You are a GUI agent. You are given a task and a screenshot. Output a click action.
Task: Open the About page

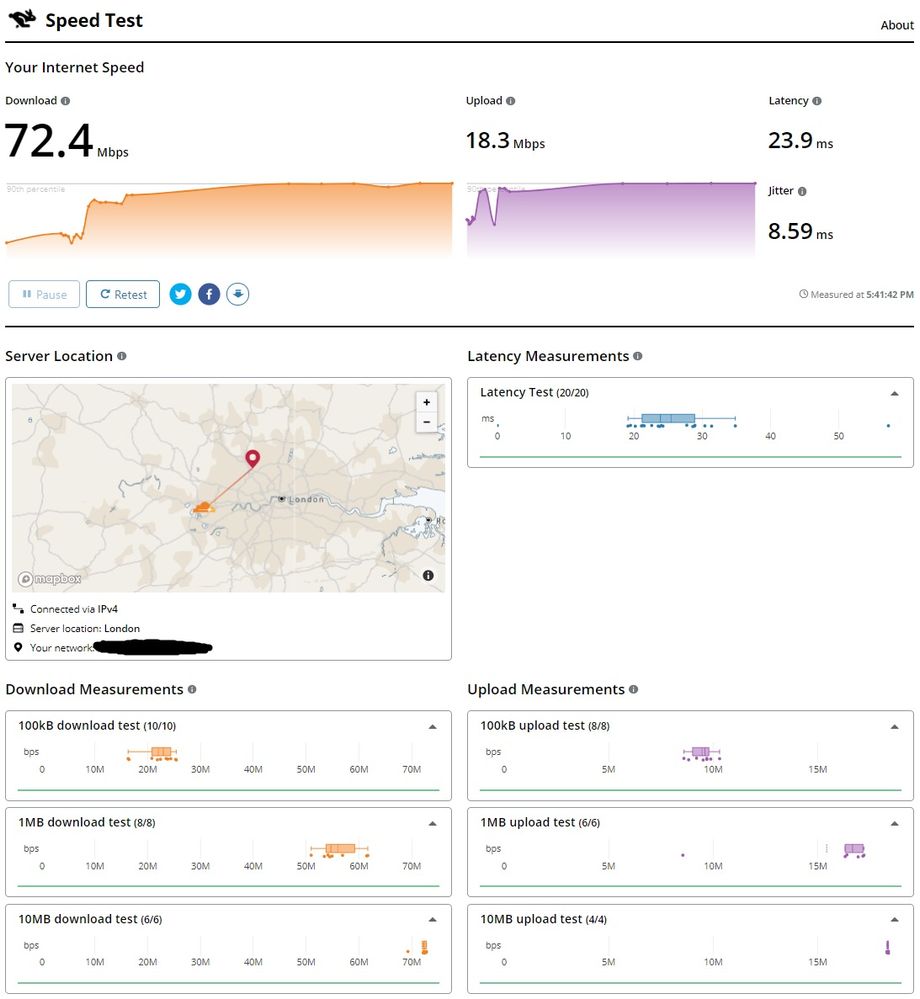point(897,25)
